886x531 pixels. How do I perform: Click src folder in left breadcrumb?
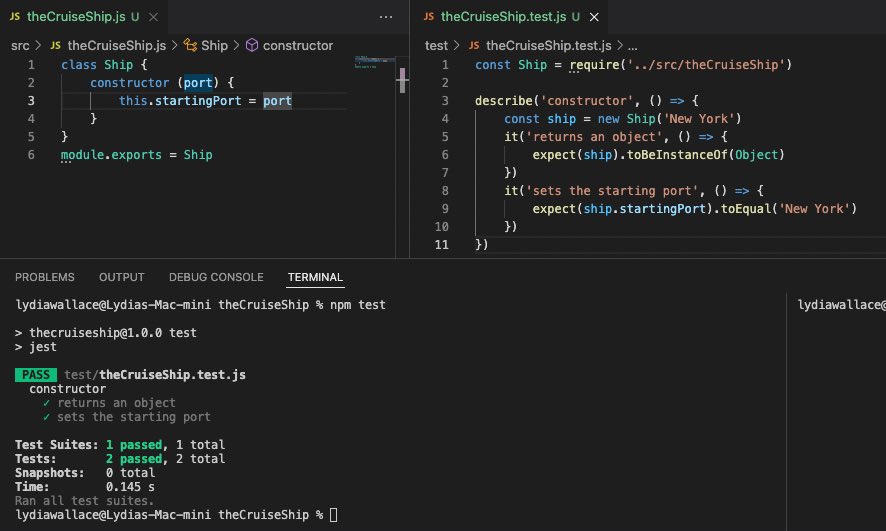click(x=20, y=45)
